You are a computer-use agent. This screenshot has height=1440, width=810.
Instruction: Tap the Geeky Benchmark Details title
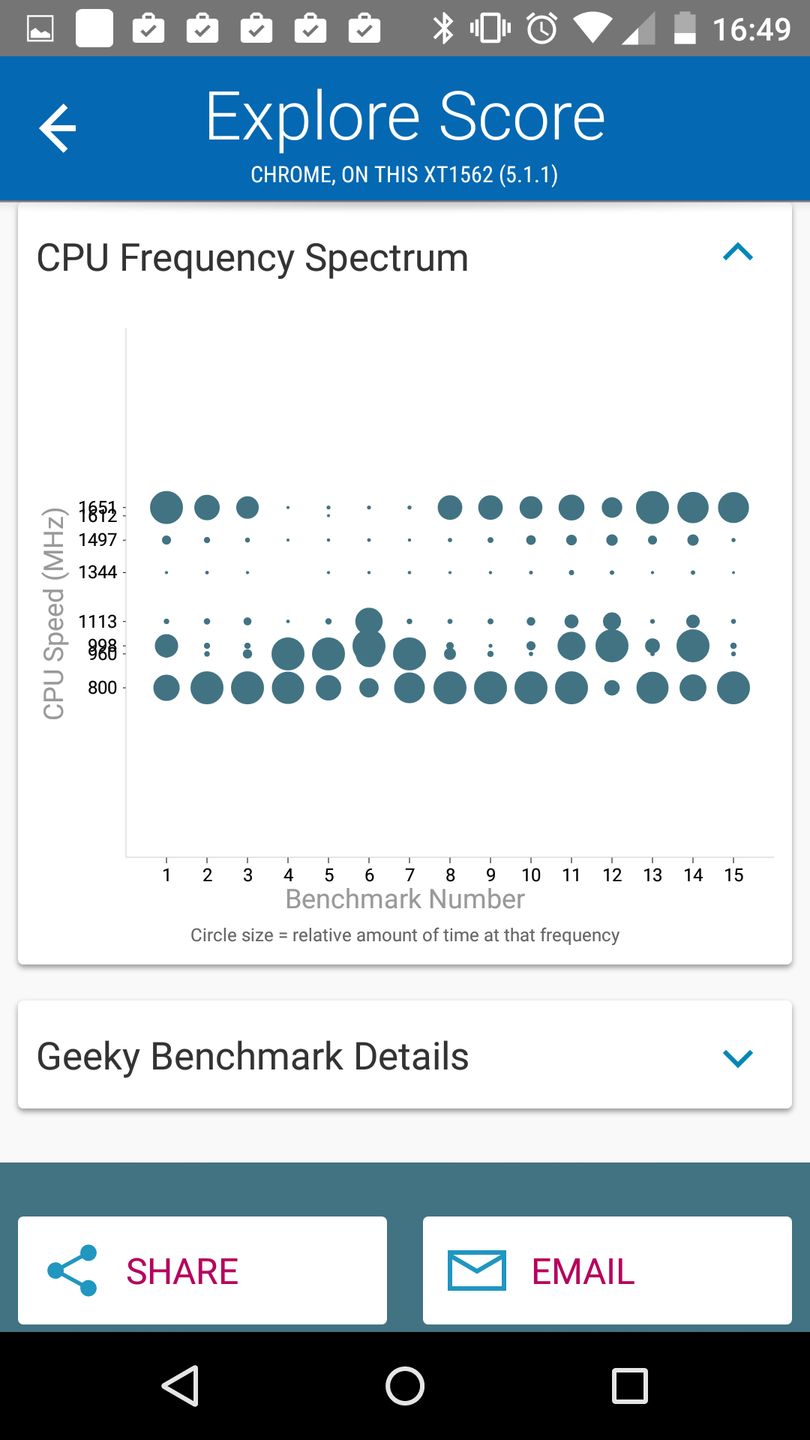tap(252, 1056)
